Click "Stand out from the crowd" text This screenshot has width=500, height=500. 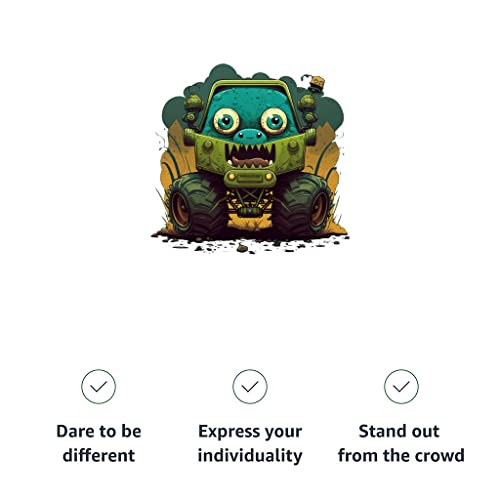click(401, 443)
